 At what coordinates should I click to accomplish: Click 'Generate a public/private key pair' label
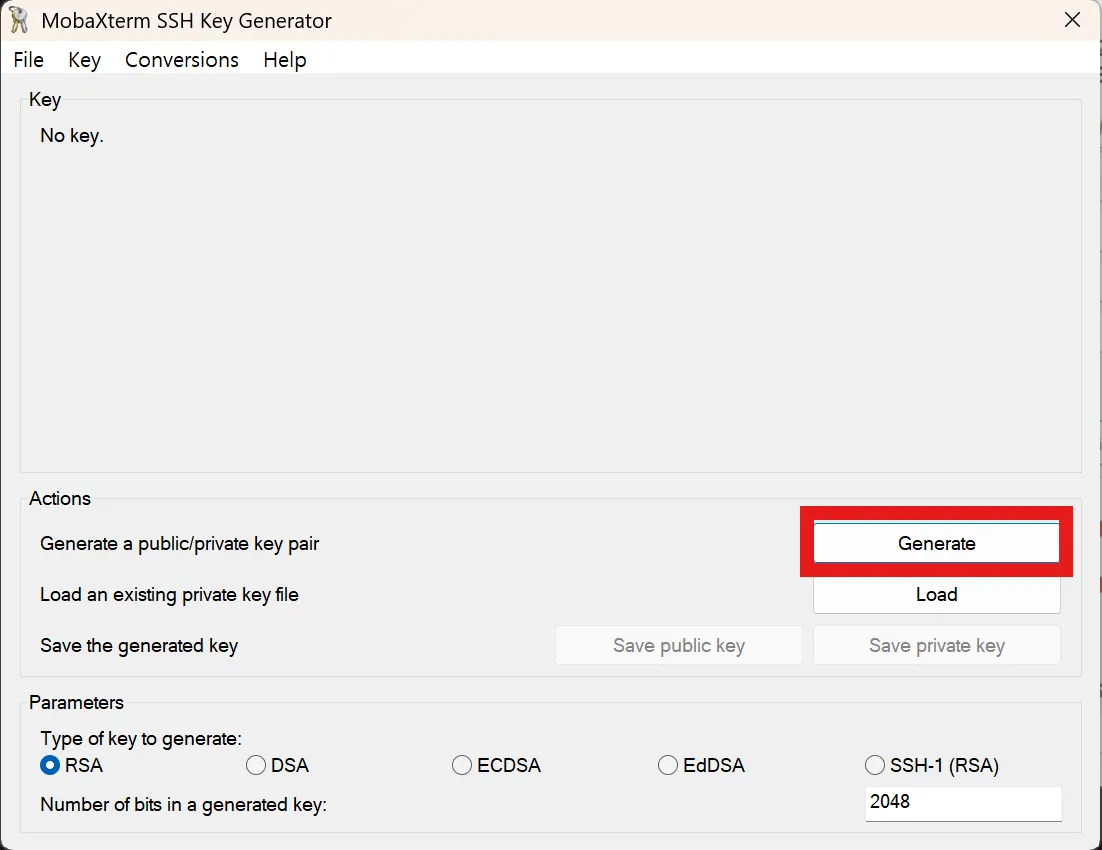[x=179, y=543]
